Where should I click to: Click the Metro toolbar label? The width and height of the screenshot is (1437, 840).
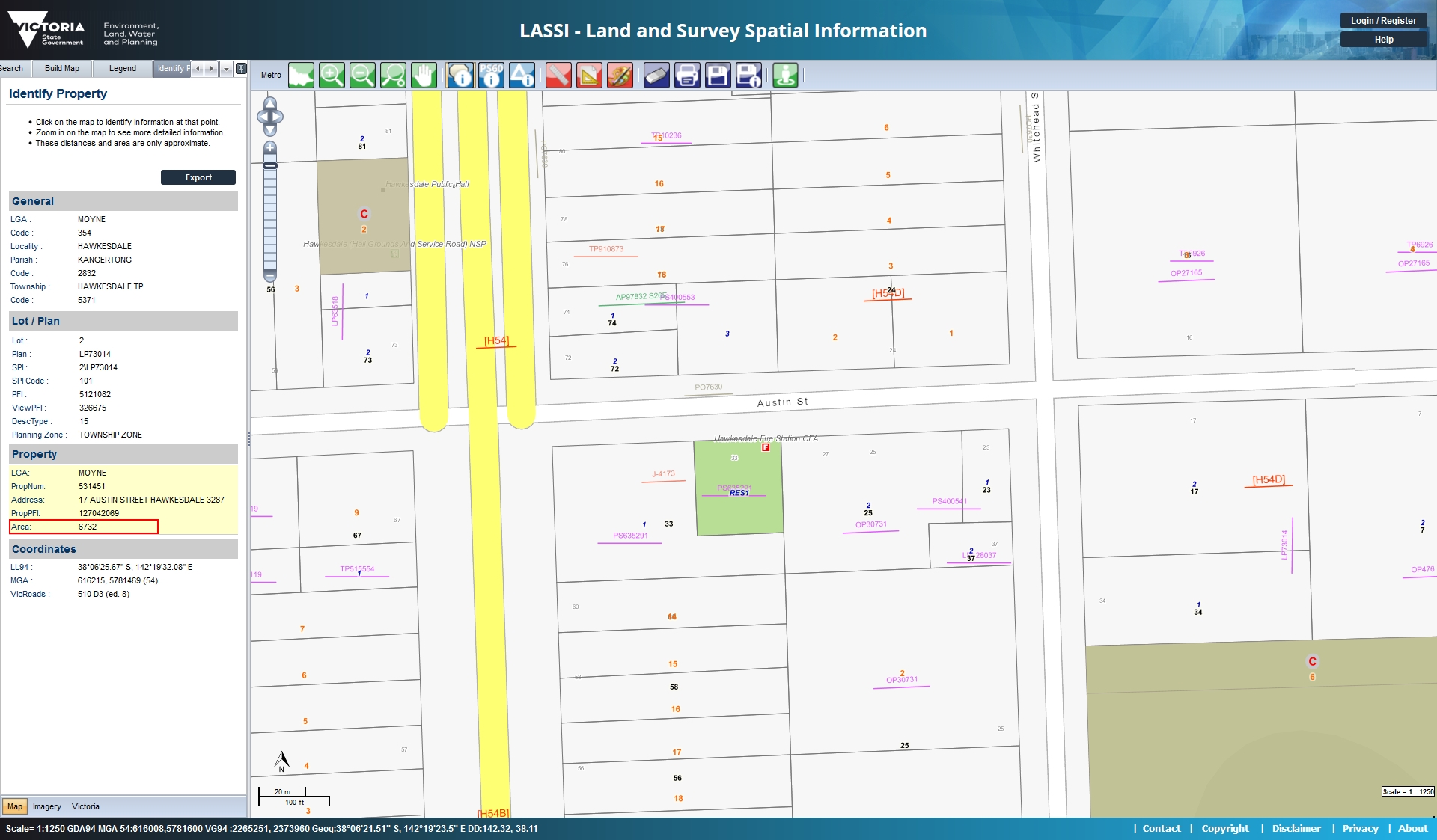click(271, 75)
